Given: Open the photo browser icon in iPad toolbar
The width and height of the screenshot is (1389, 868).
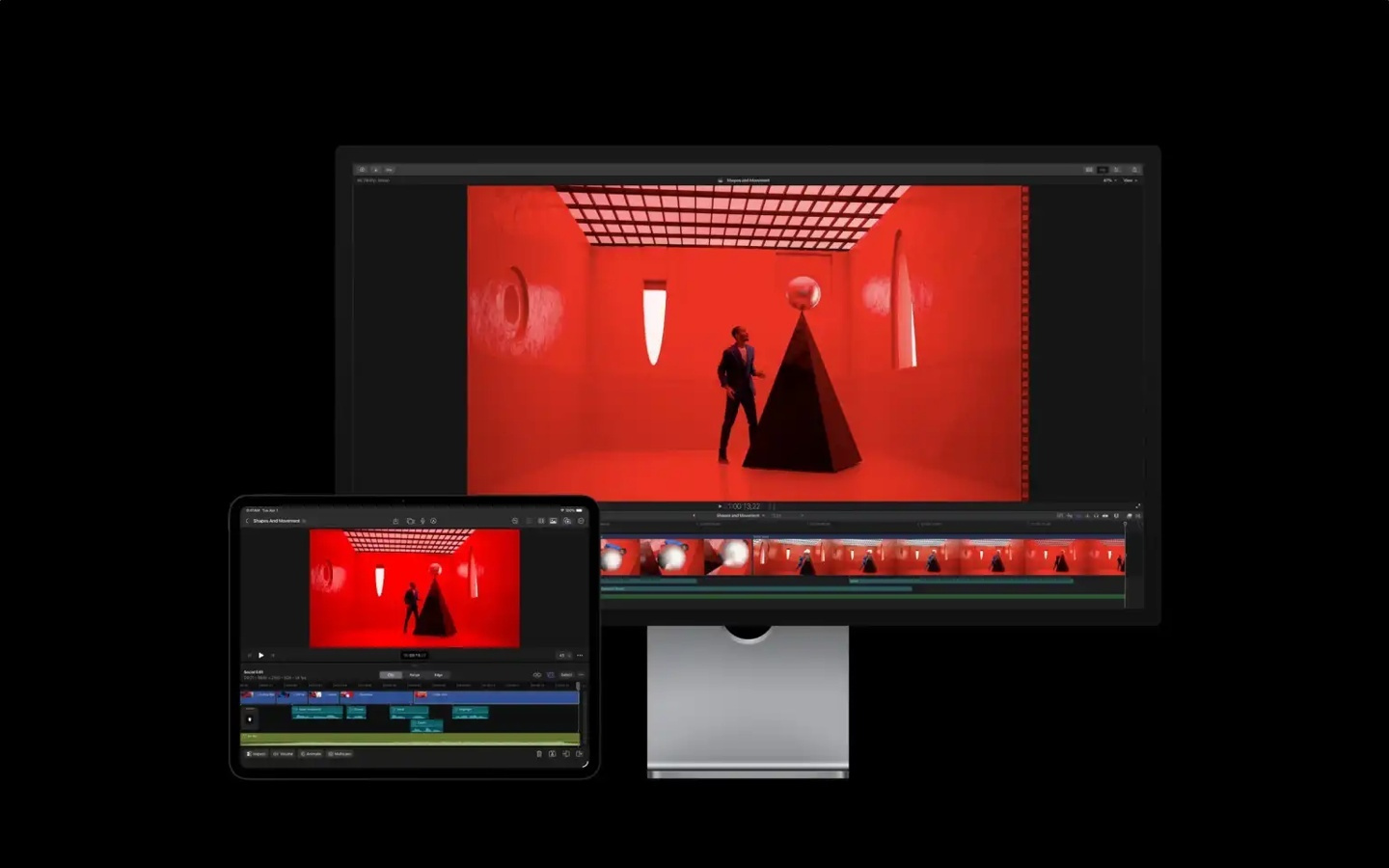Looking at the screenshot, I should tap(554, 521).
